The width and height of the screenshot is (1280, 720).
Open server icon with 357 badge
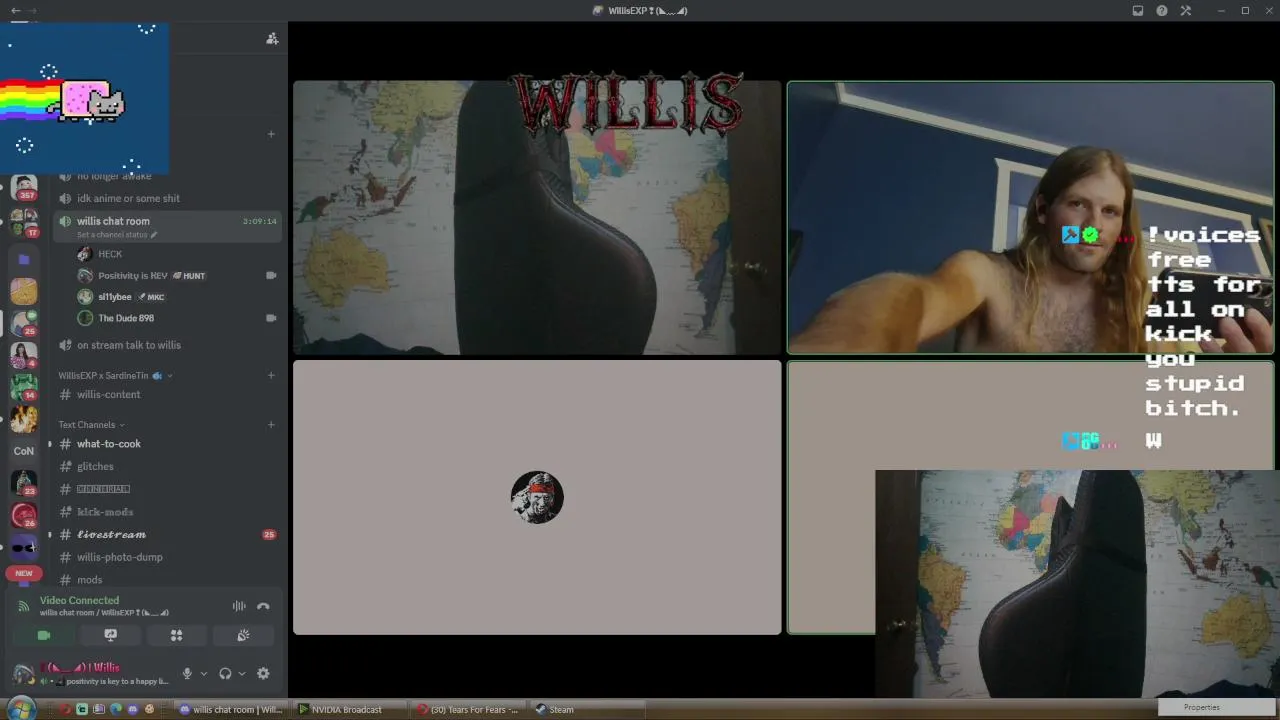(24, 187)
